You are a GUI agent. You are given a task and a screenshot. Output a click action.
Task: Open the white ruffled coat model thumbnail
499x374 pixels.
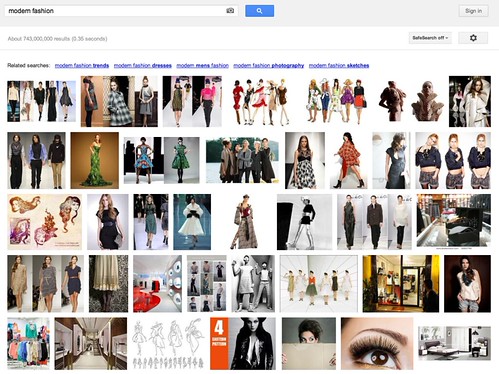[470, 101]
